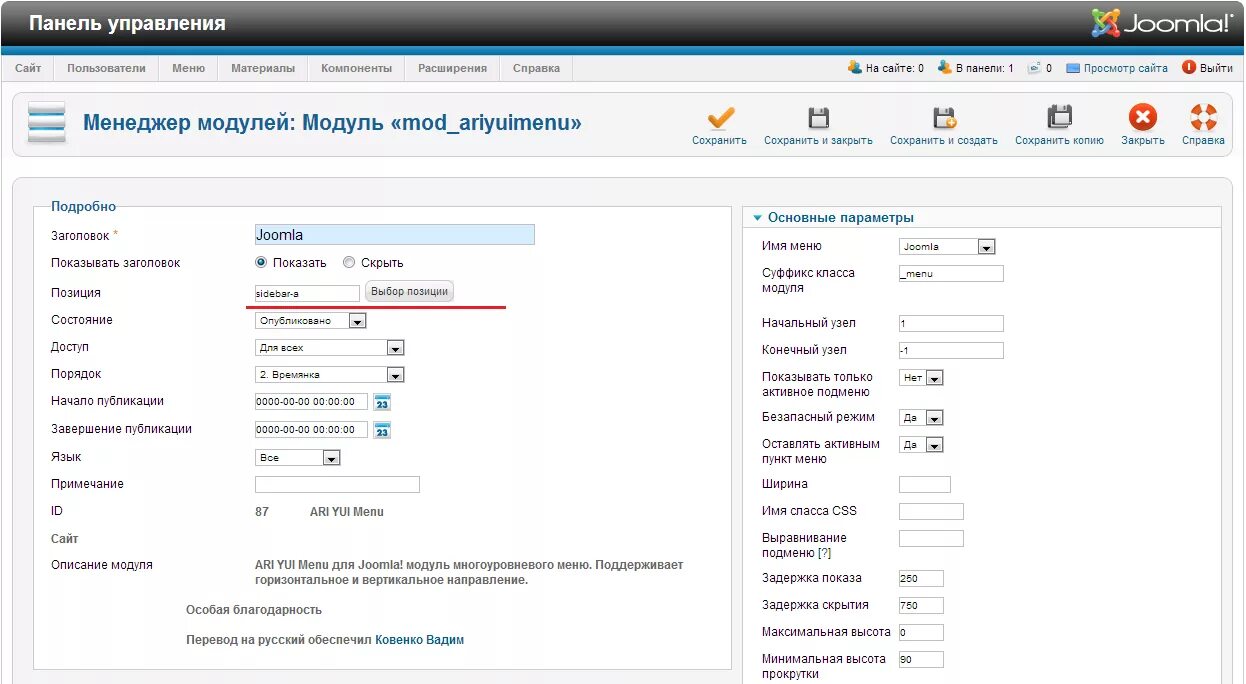Click the Суффикс класса модуля field

coord(951,274)
